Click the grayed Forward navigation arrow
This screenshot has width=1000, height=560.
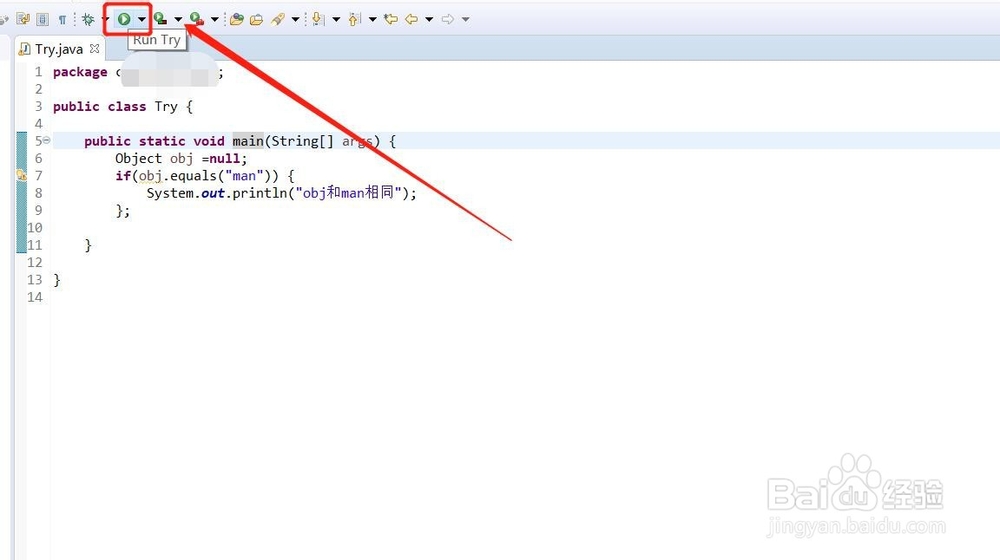(448, 20)
